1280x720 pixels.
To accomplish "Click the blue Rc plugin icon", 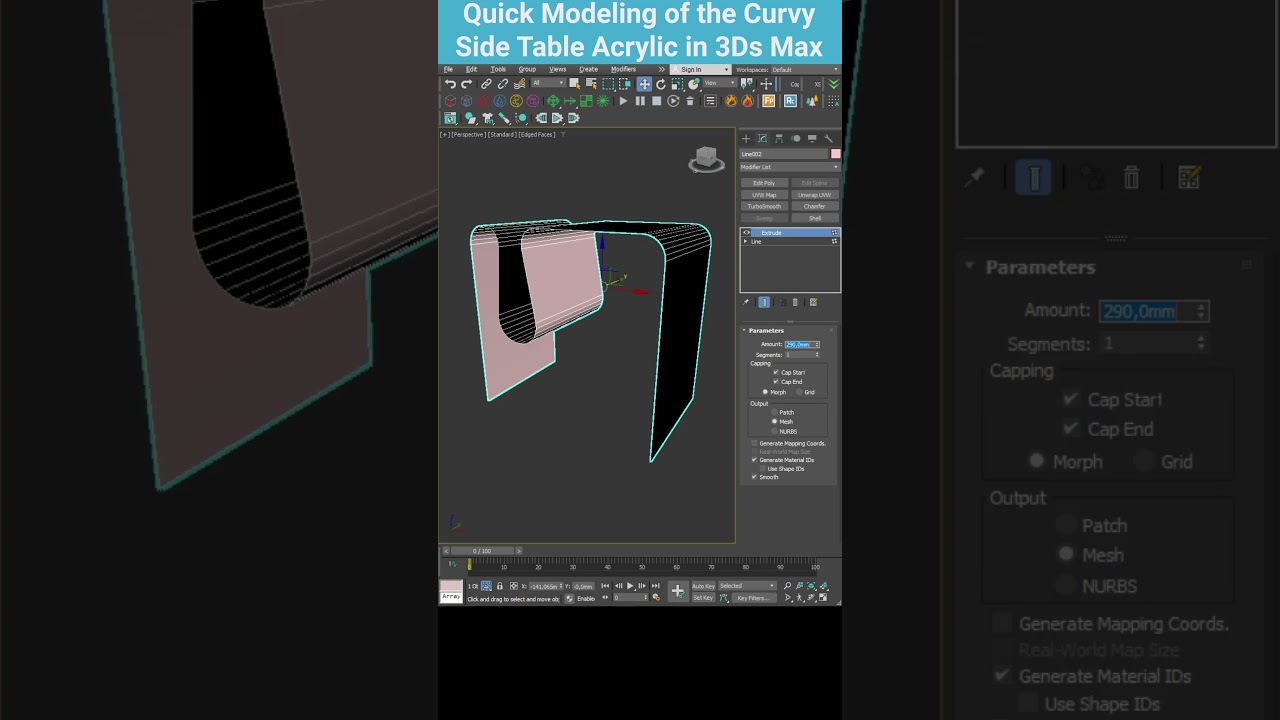I will tap(790, 101).
